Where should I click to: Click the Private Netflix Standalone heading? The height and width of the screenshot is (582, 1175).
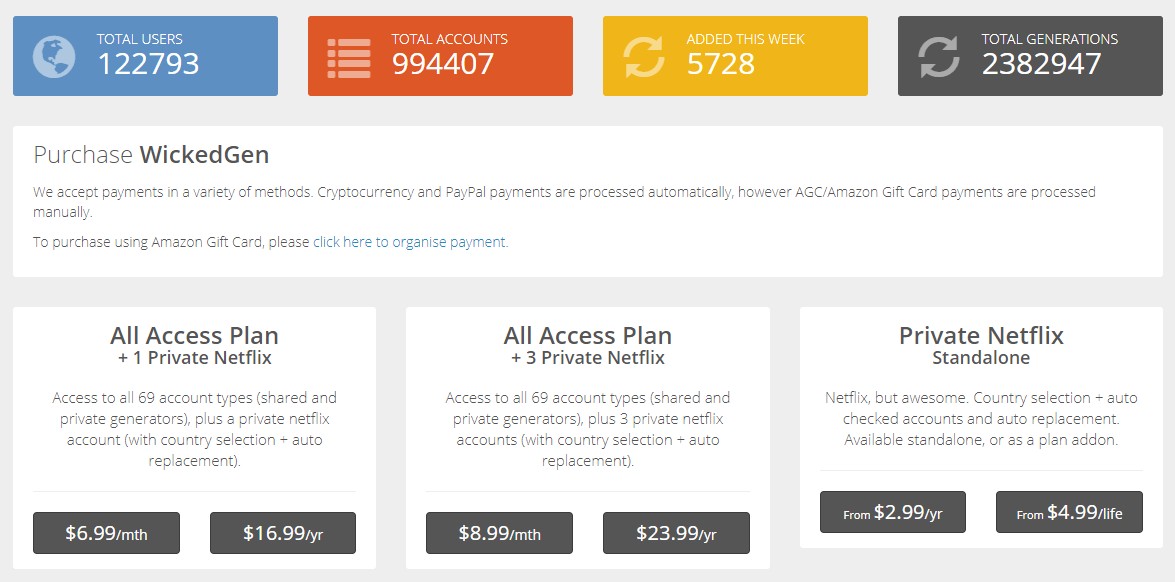(x=981, y=345)
